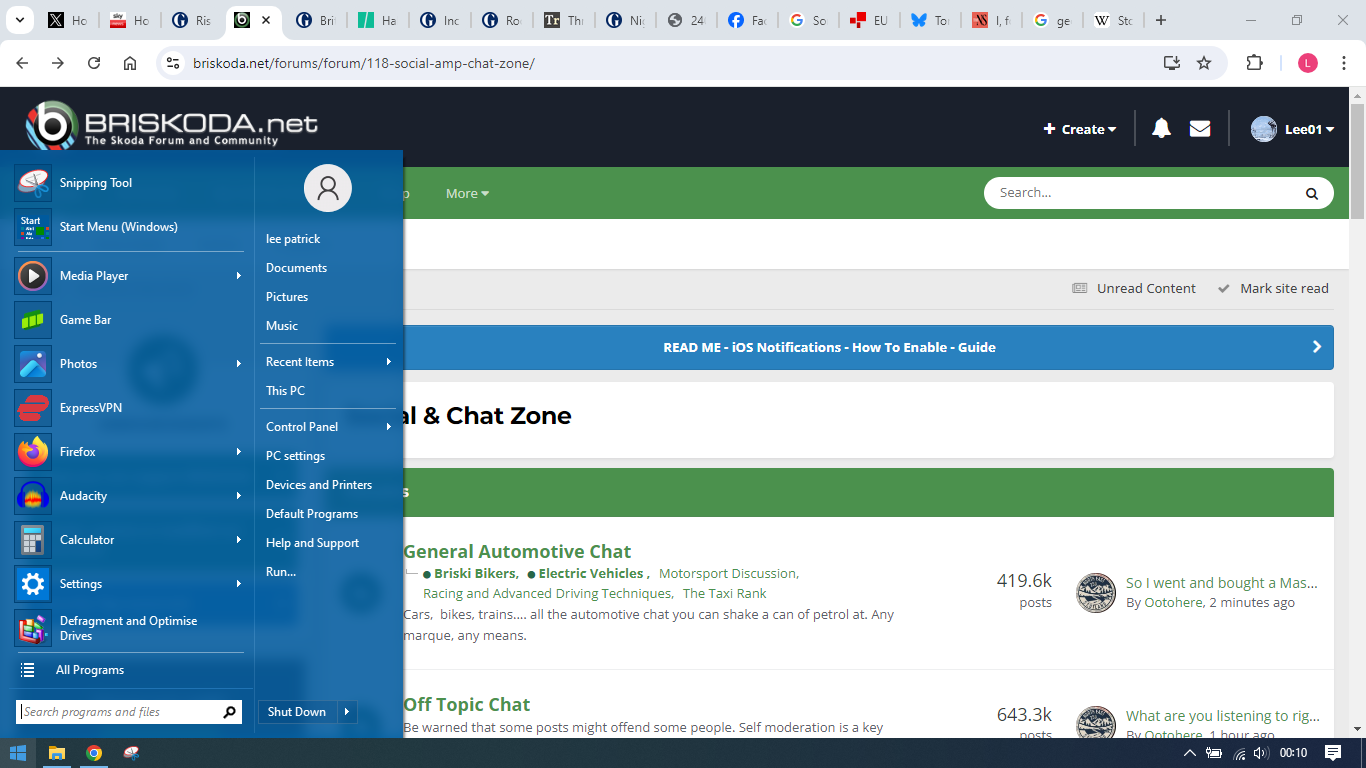Open ExpressVPN
Screen dimensions: 1366x768
click(x=92, y=407)
